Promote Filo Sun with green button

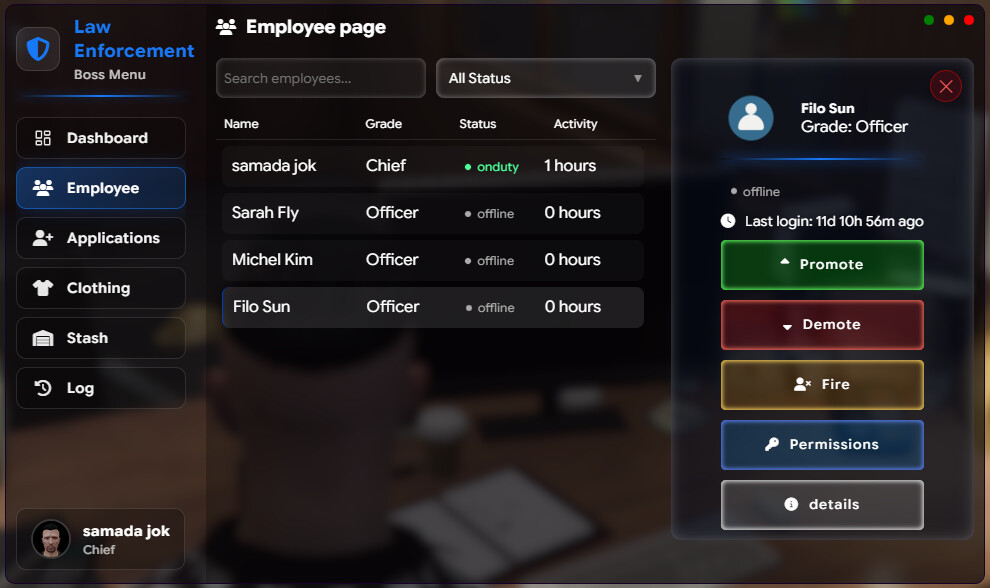pos(822,265)
